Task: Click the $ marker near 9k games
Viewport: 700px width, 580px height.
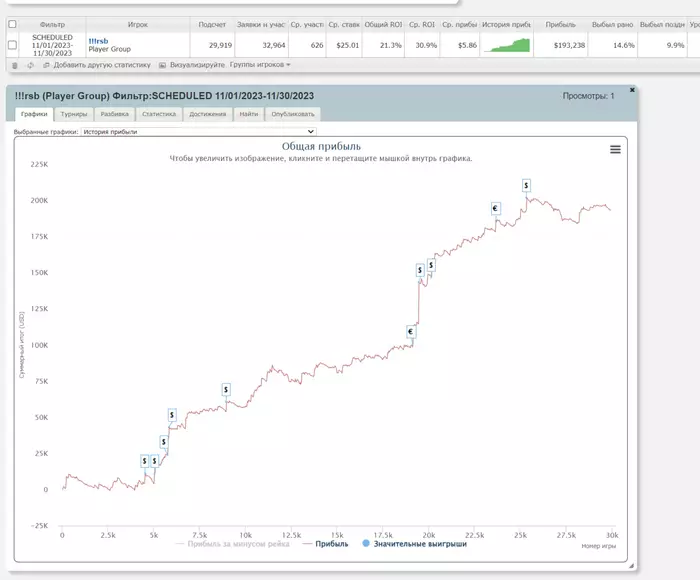Action: [226, 390]
